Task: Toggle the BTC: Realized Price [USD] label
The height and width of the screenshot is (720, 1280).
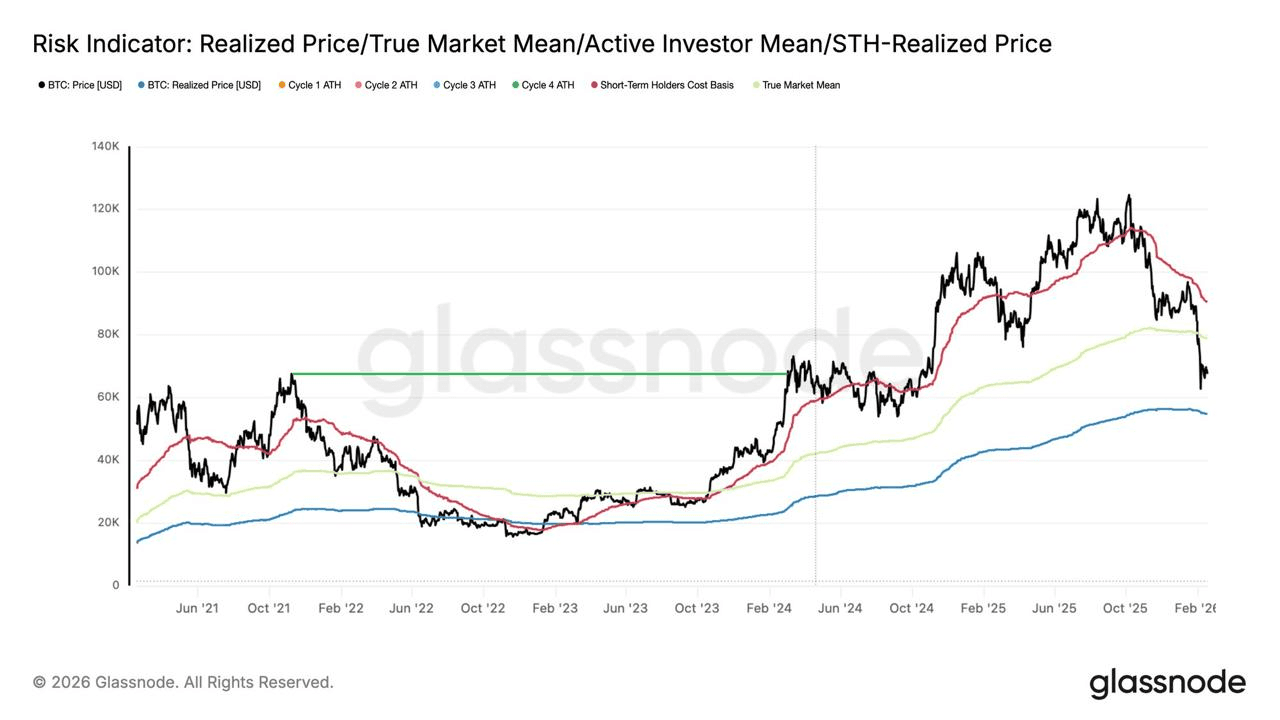Action: (x=204, y=86)
